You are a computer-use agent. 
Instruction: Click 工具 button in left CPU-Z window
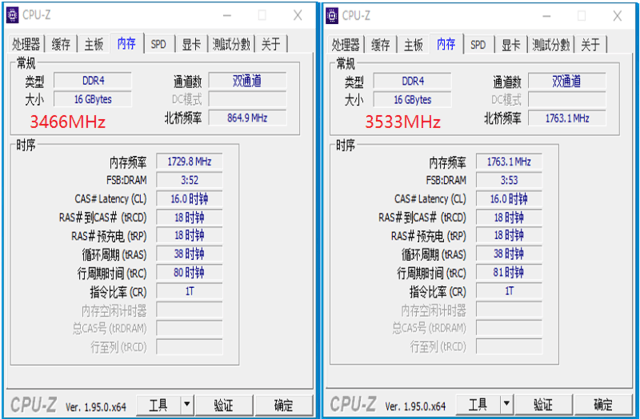point(159,405)
